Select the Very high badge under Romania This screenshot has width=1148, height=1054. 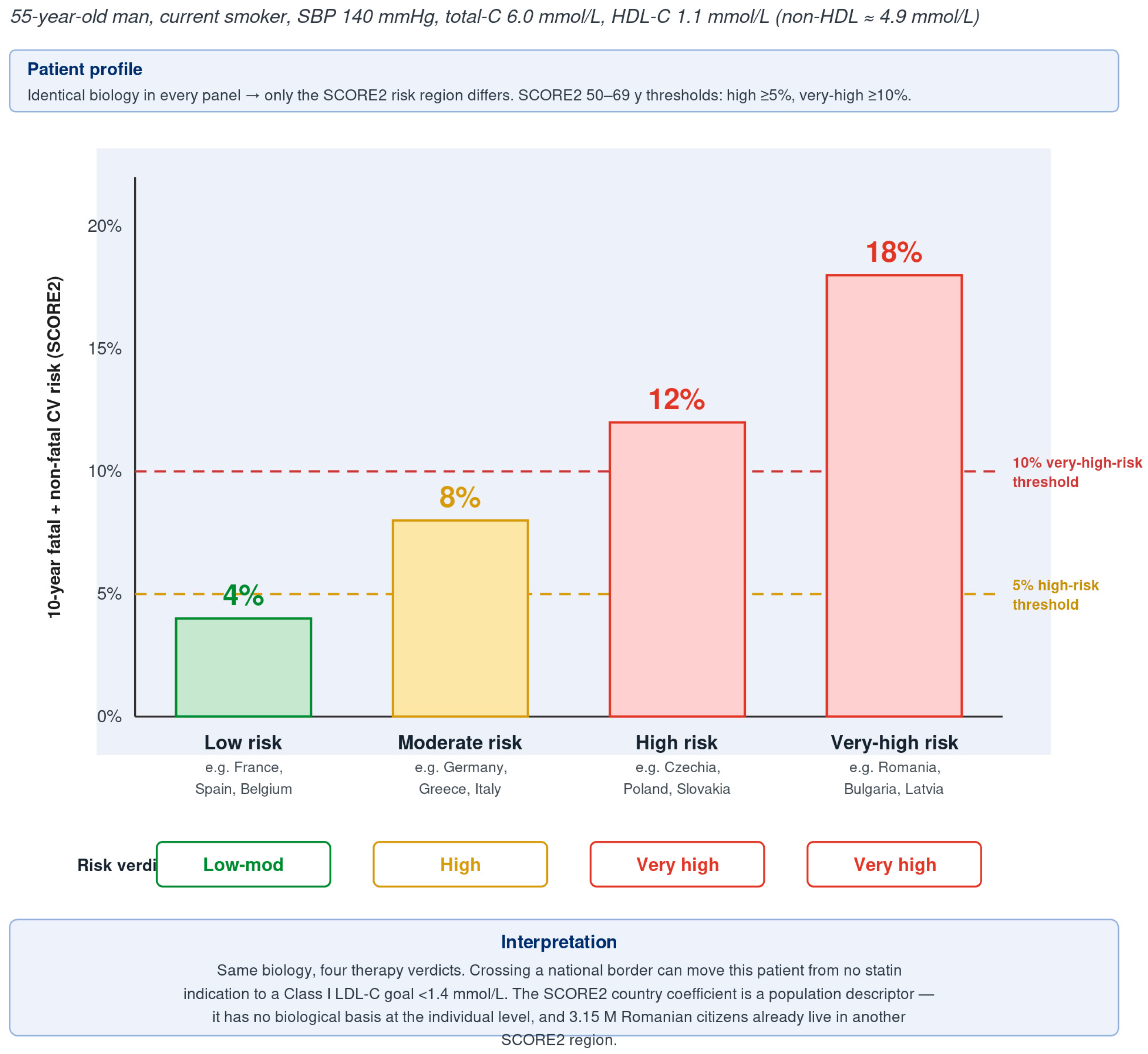point(894,864)
